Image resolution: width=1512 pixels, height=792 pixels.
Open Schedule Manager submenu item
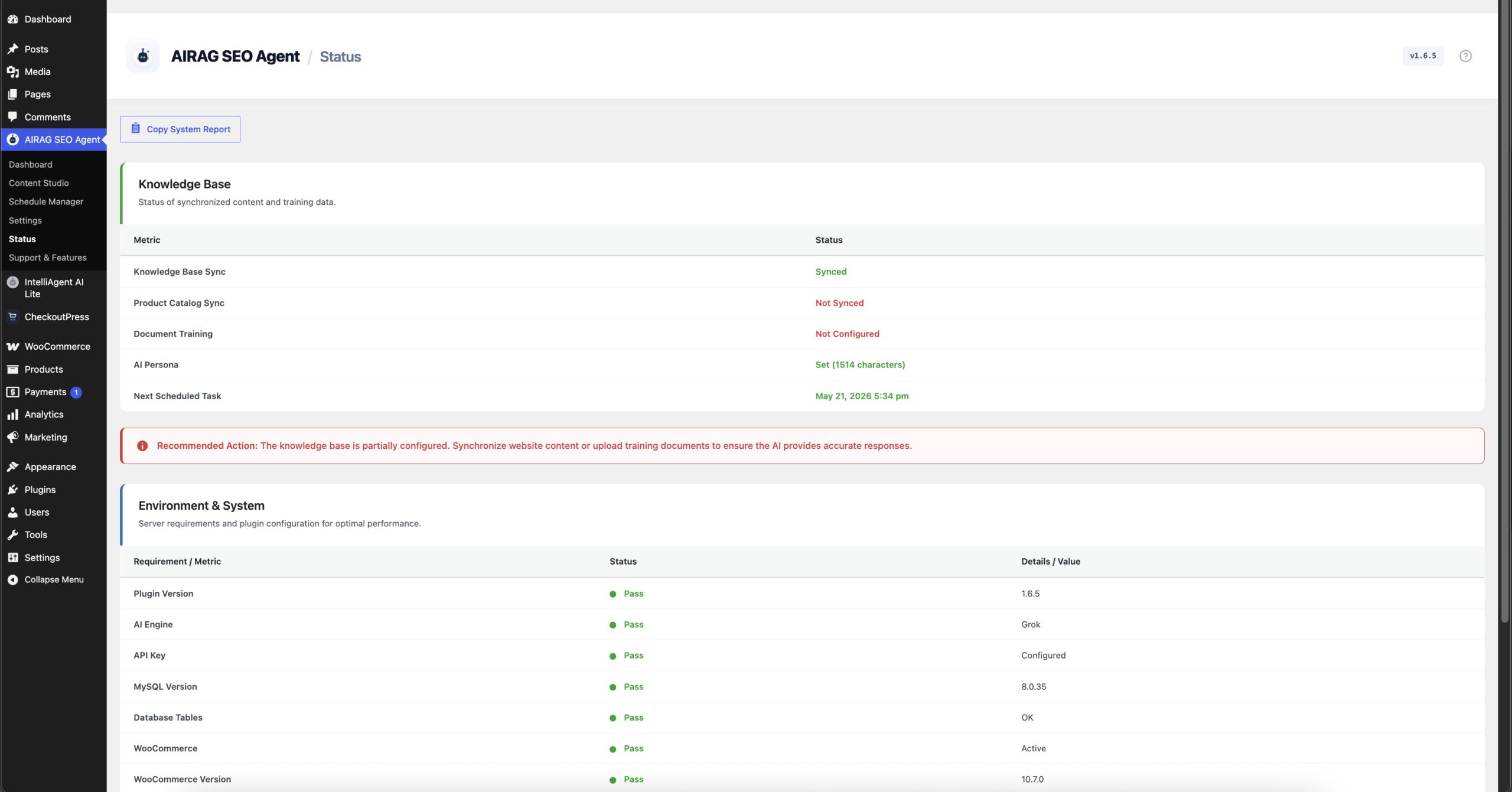pos(46,202)
